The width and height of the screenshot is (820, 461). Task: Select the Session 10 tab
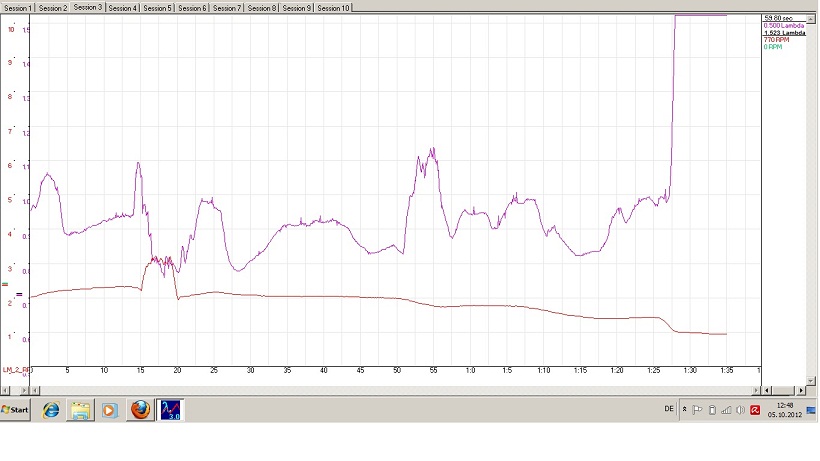[x=333, y=7]
